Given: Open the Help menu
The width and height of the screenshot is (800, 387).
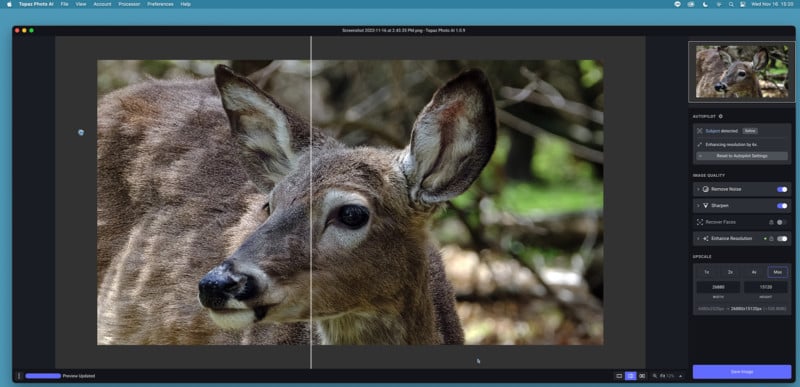Looking at the screenshot, I should 186,4.
